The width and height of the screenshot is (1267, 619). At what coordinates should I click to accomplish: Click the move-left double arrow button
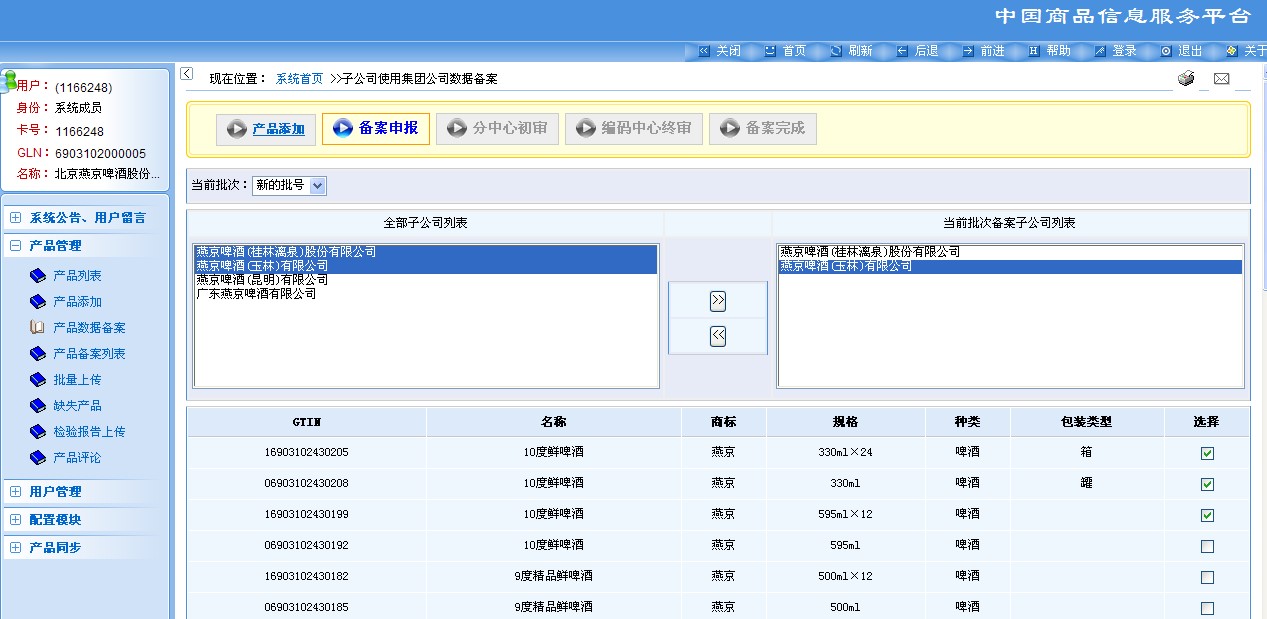pos(717,337)
